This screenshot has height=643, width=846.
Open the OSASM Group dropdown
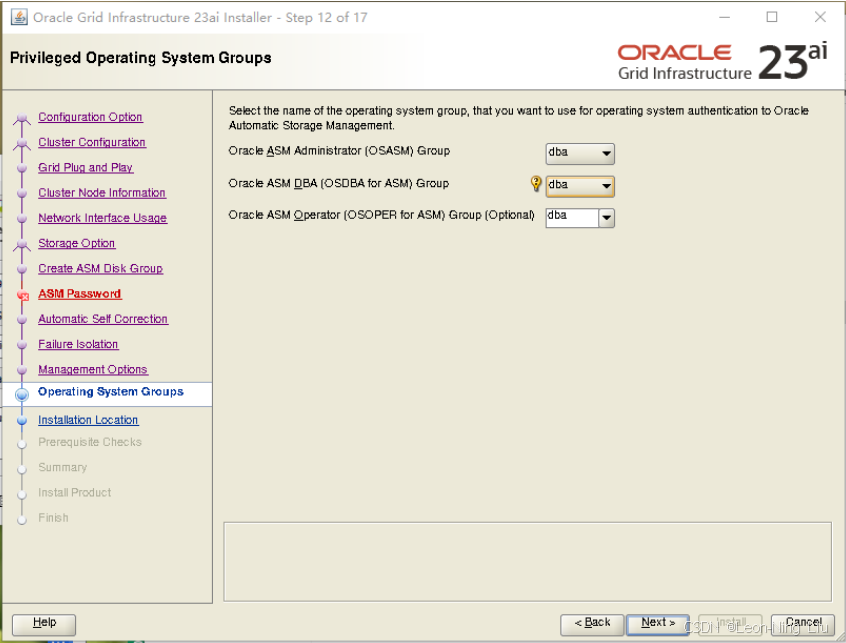click(x=580, y=153)
